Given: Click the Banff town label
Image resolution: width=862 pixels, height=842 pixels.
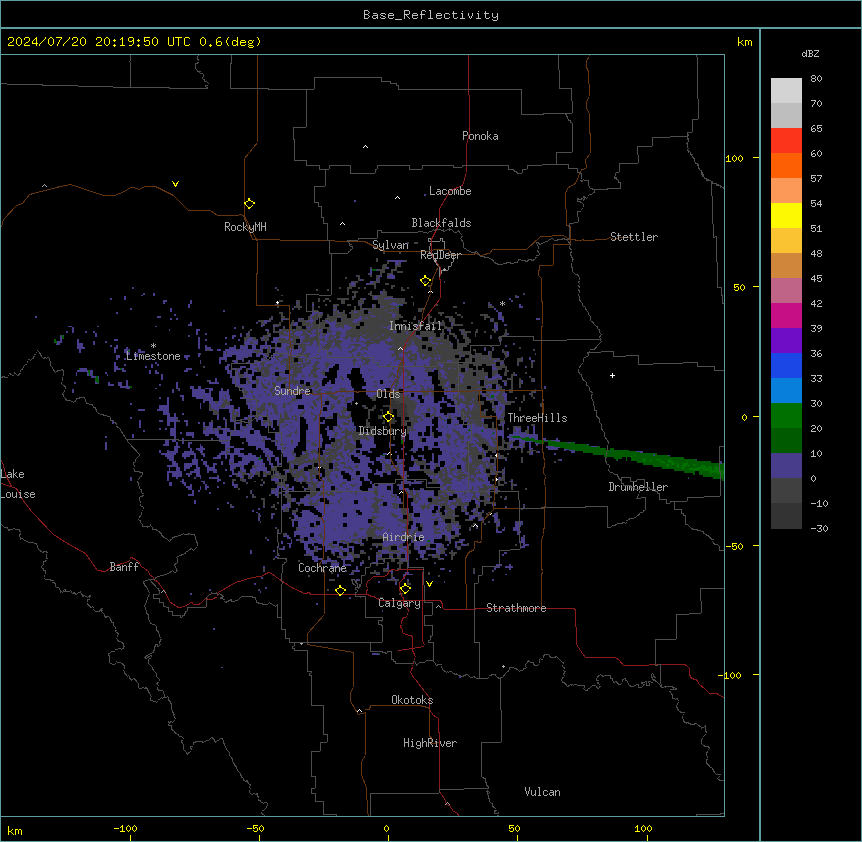Looking at the screenshot, I should pos(124,567).
